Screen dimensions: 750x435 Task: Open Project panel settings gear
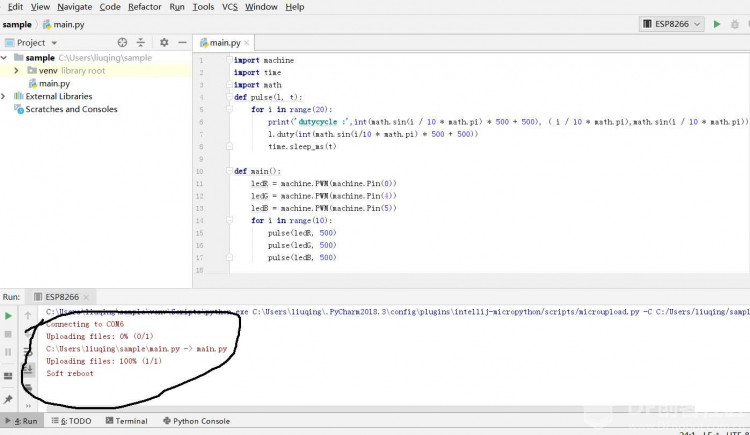click(164, 43)
